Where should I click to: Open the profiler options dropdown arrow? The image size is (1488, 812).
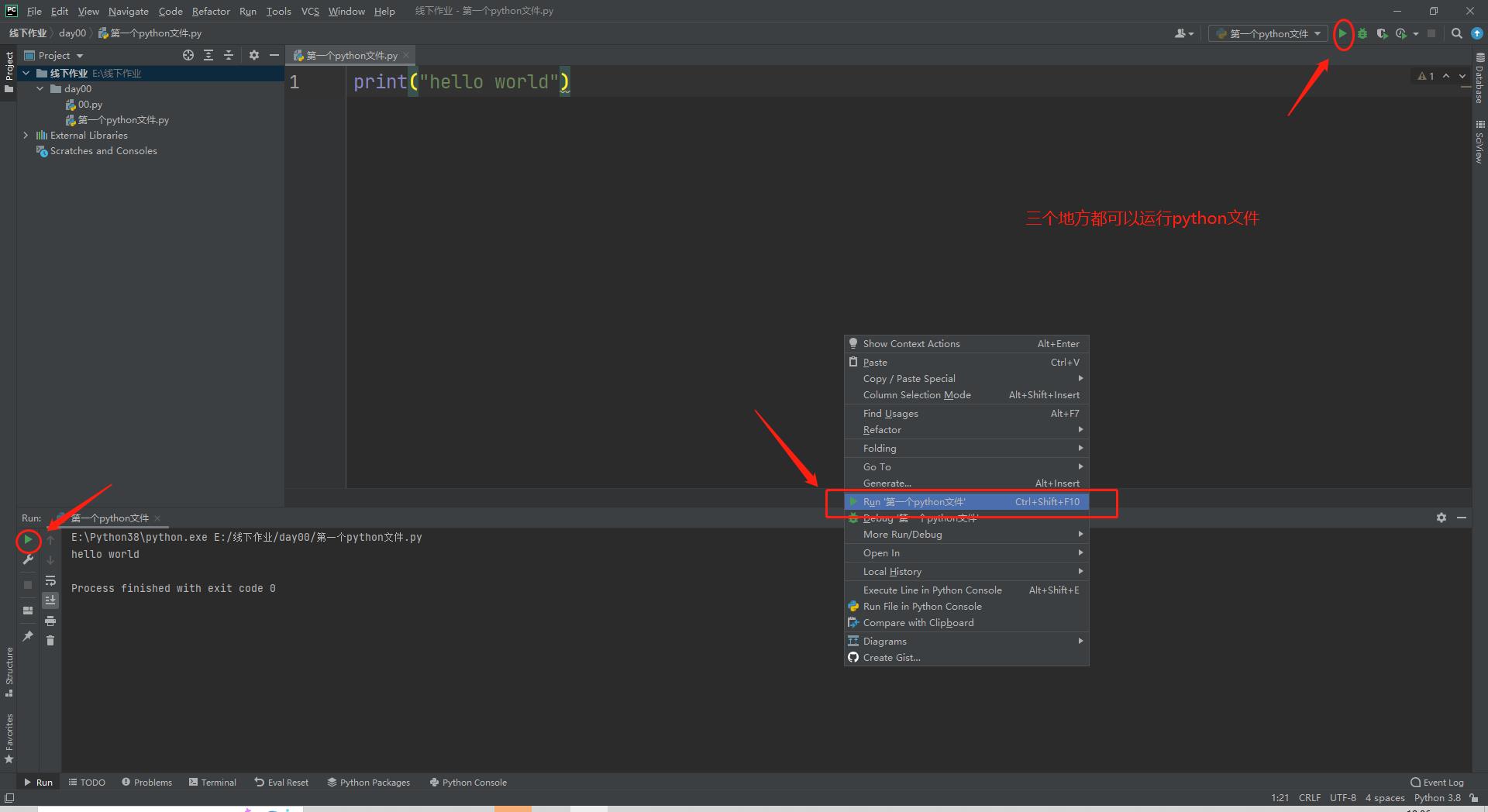point(1416,33)
